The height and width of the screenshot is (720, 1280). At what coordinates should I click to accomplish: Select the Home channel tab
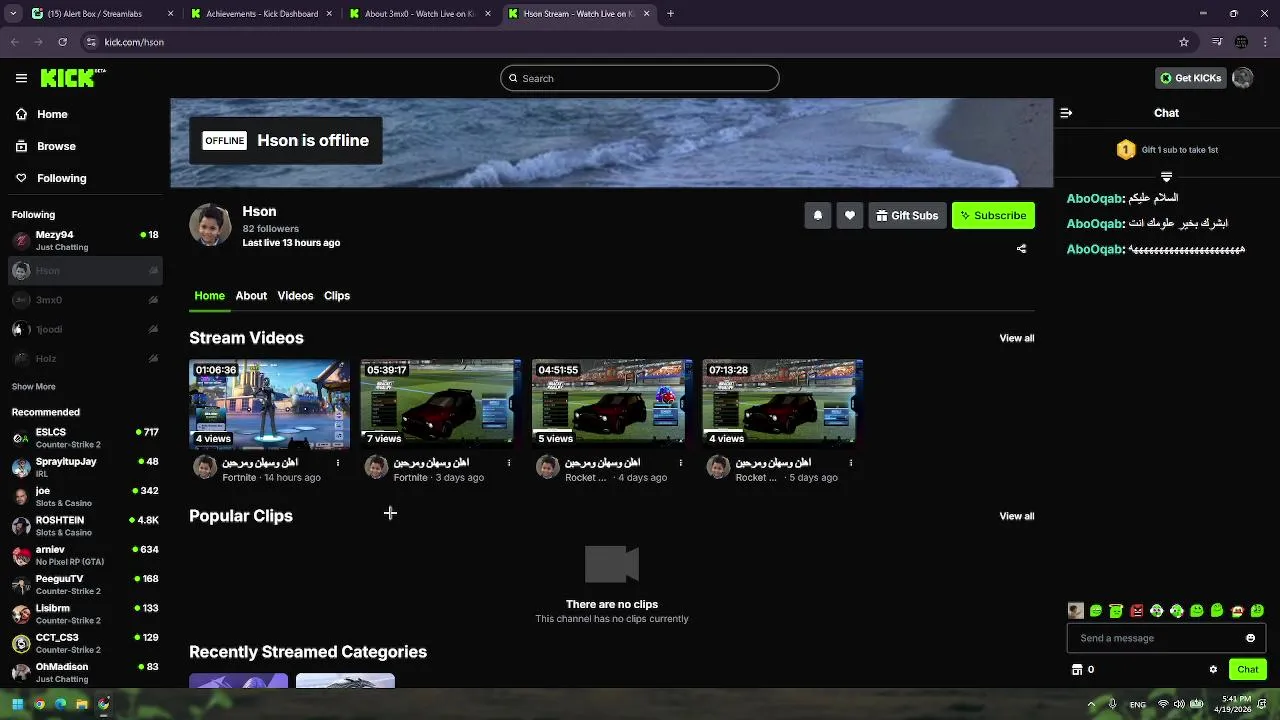click(209, 296)
